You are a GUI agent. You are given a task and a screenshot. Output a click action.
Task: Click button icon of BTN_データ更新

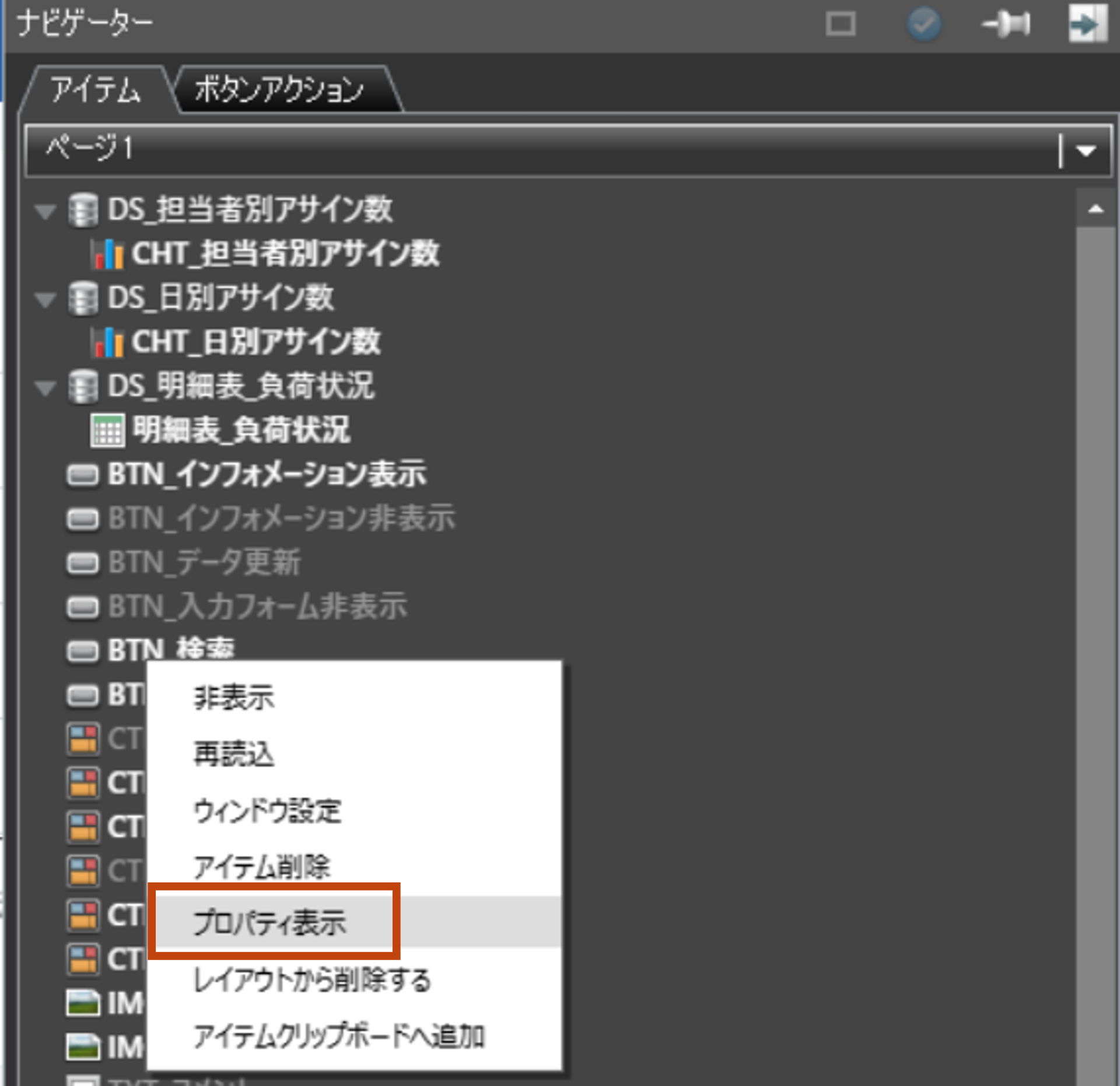83,564
